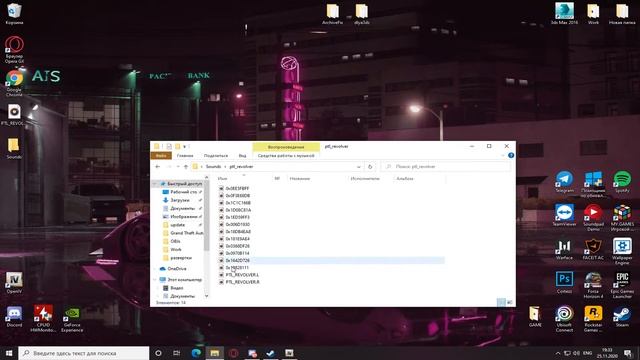This screenshot has height=360, width=640.
Task: Launch OpenIV from the desktop
Action: [14, 282]
